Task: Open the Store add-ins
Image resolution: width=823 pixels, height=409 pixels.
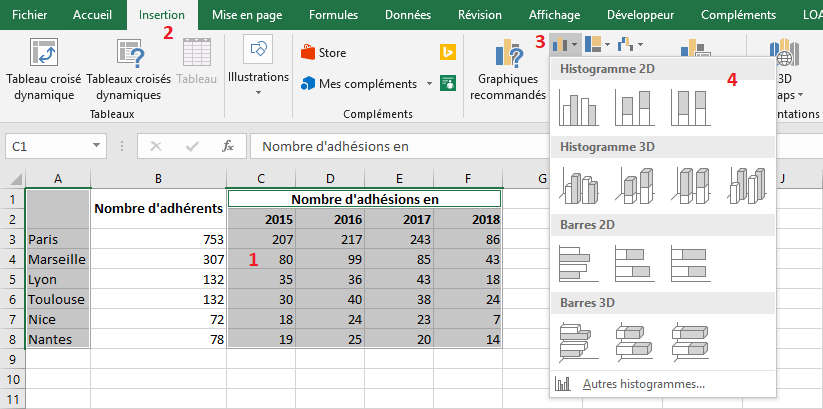Action: (x=323, y=53)
